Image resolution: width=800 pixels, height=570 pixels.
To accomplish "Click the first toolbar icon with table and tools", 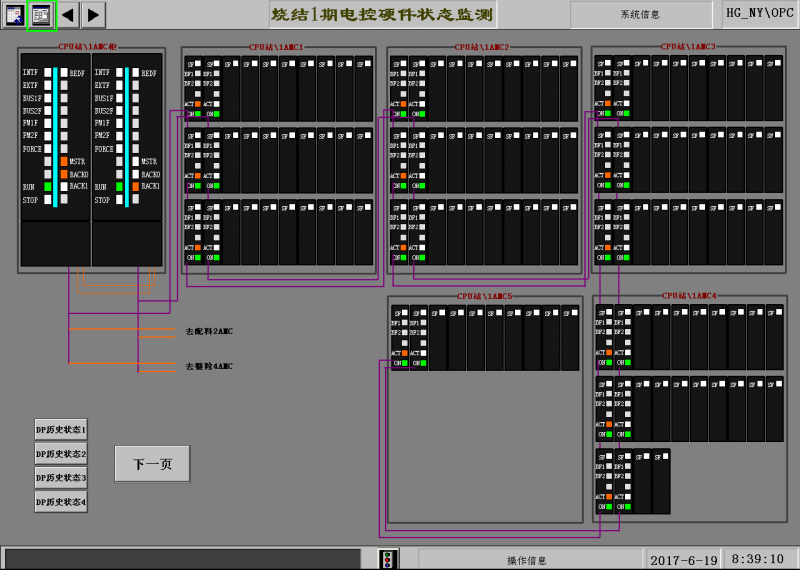I will [x=13, y=14].
